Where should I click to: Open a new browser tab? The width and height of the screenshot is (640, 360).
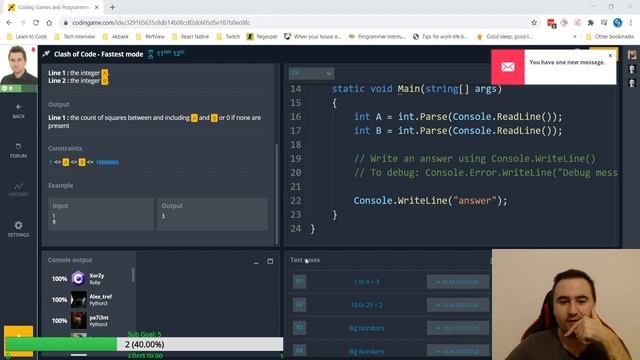point(112,7)
